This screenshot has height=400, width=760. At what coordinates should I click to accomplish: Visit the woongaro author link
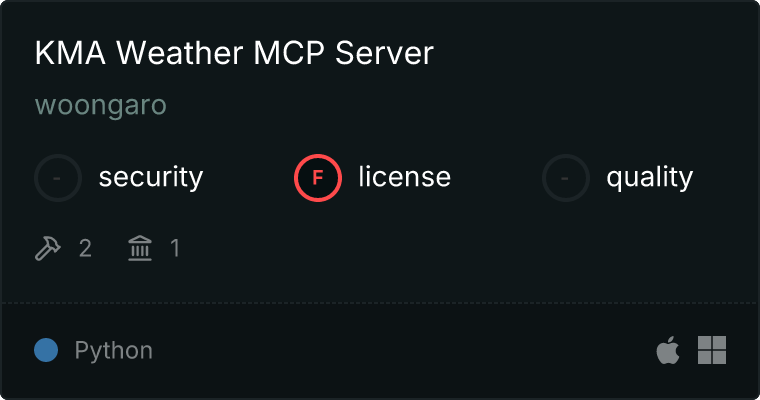pos(101,105)
